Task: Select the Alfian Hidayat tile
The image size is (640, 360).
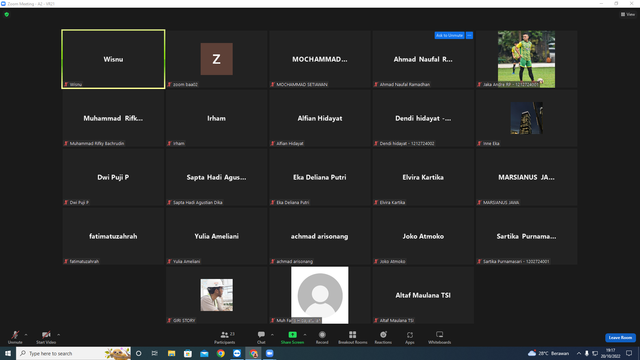Action: pyautogui.click(x=320, y=118)
